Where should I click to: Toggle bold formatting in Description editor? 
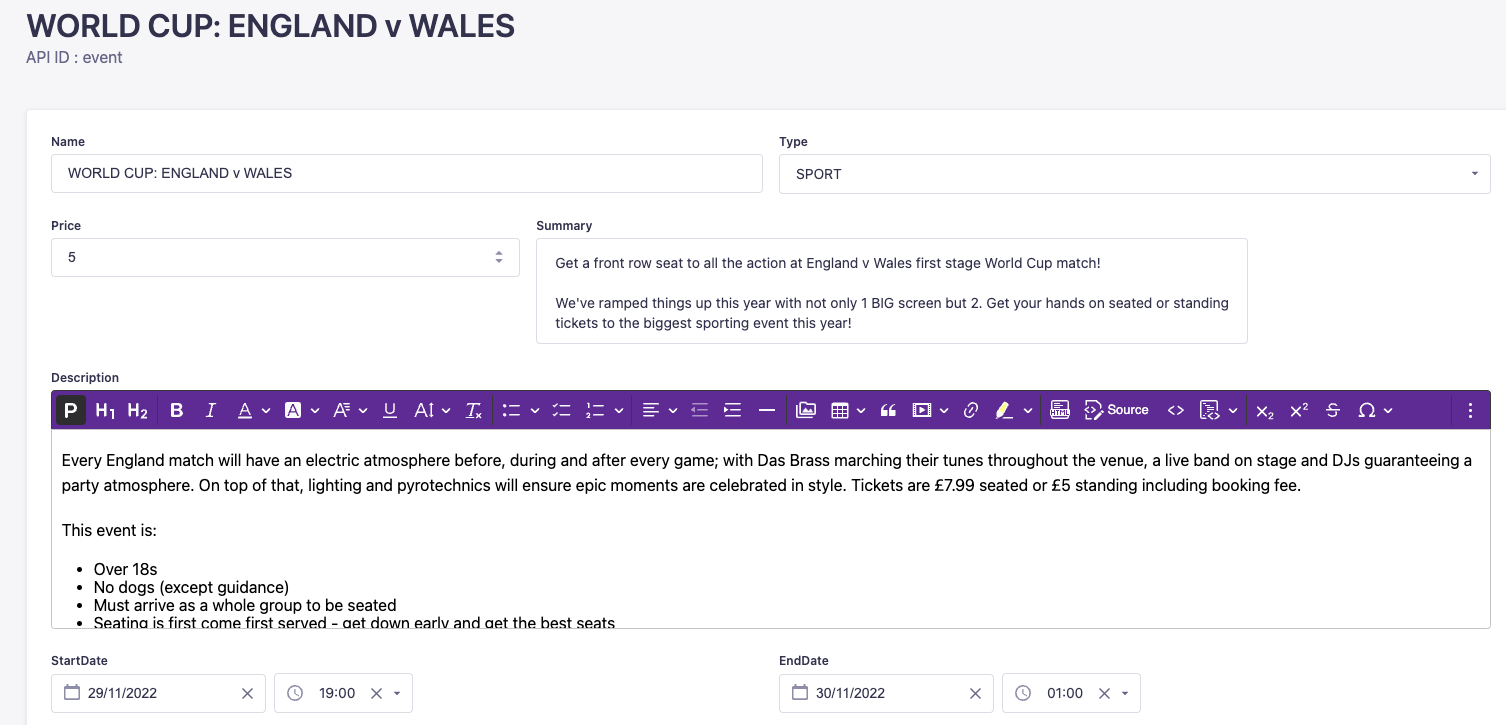point(177,410)
